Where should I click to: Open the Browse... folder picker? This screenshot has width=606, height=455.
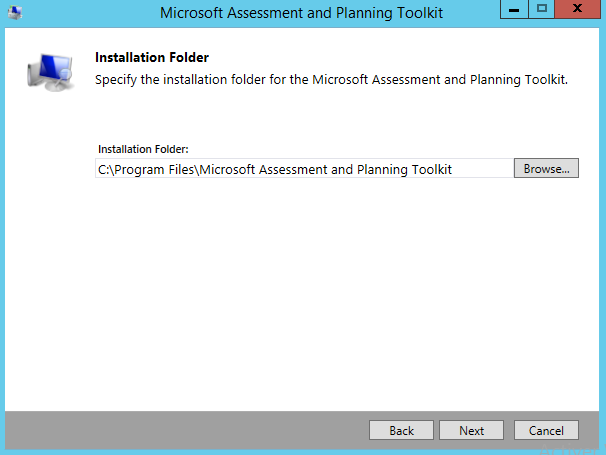point(546,169)
